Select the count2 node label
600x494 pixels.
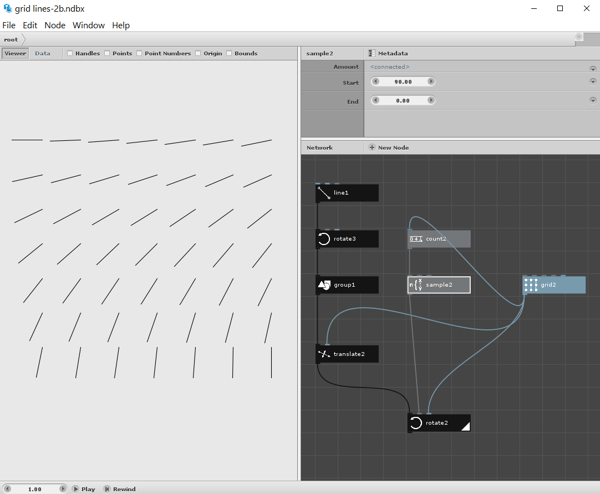tap(436, 239)
